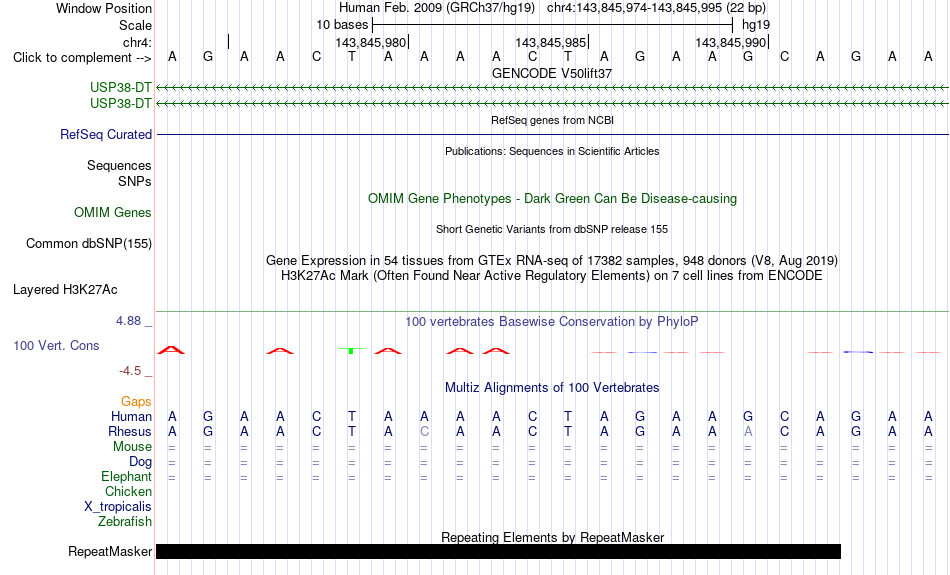Click the RepeatMasker track label

110,551
